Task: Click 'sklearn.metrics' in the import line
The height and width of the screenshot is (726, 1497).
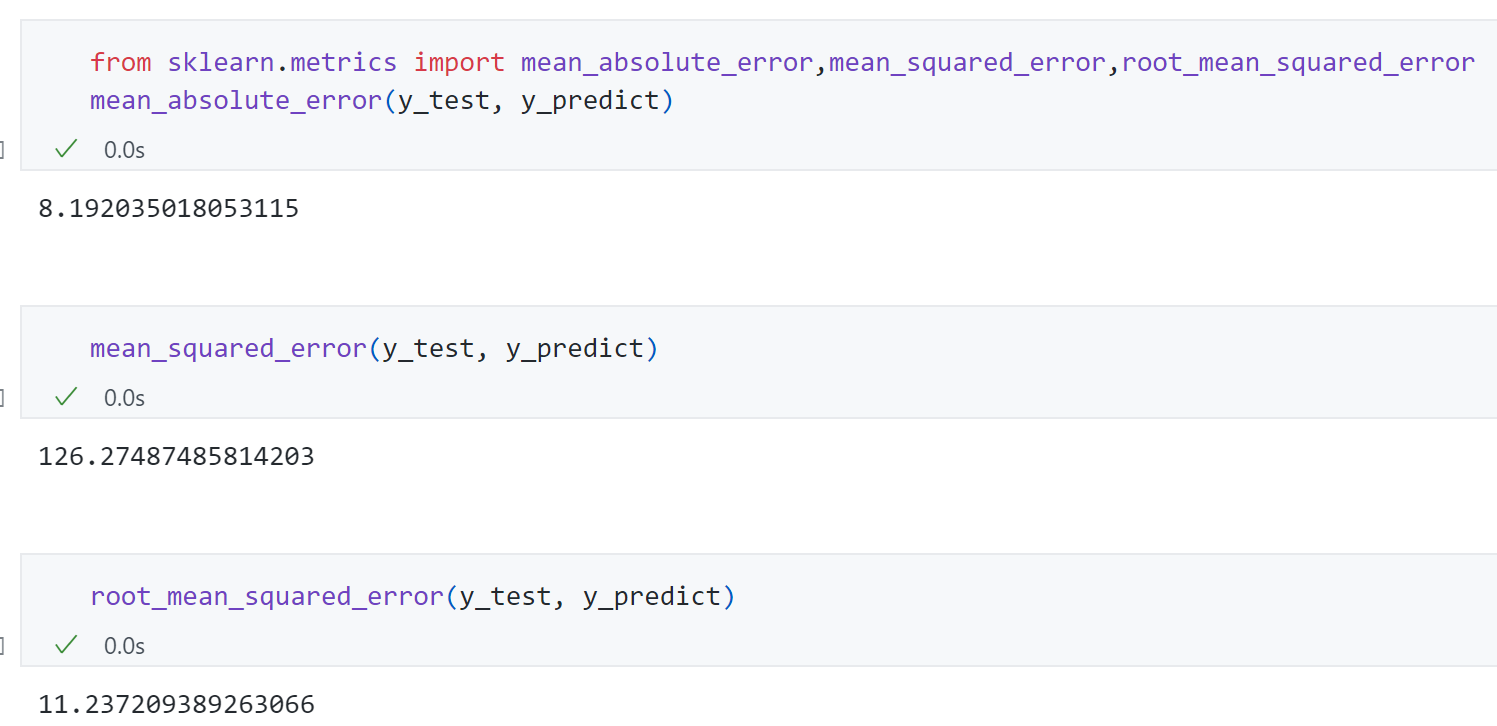Action: pyautogui.click(x=282, y=62)
